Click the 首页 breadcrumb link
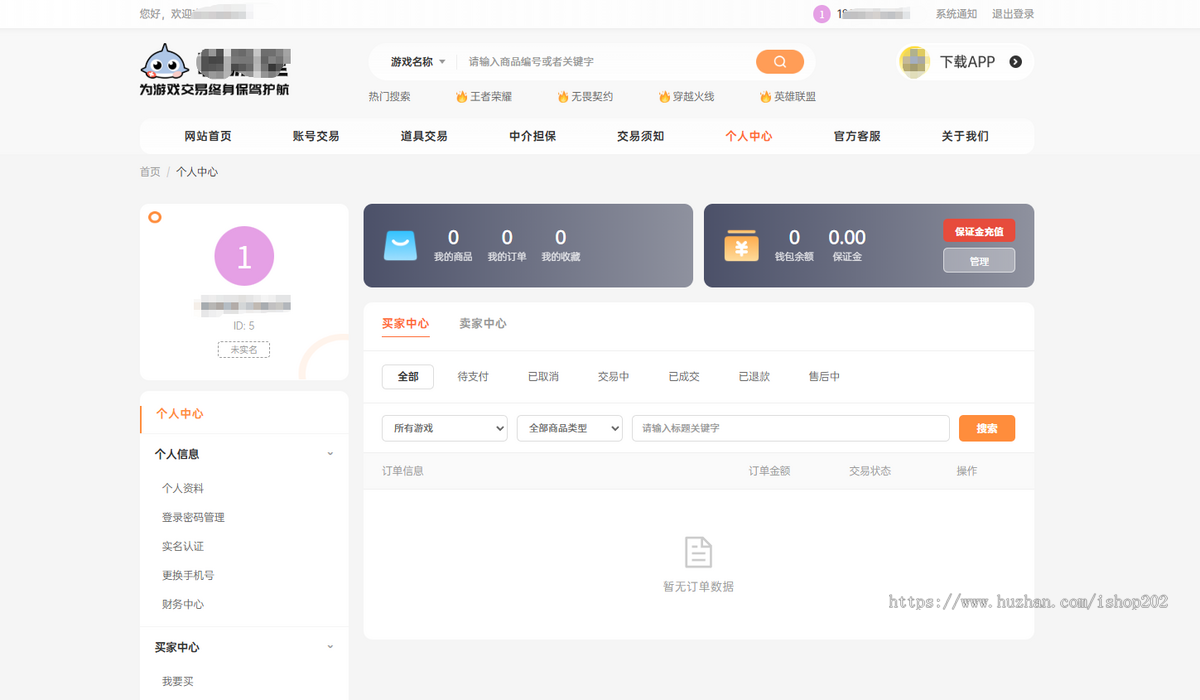This screenshot has height=700, width=1200. click(x=150, y=172)
